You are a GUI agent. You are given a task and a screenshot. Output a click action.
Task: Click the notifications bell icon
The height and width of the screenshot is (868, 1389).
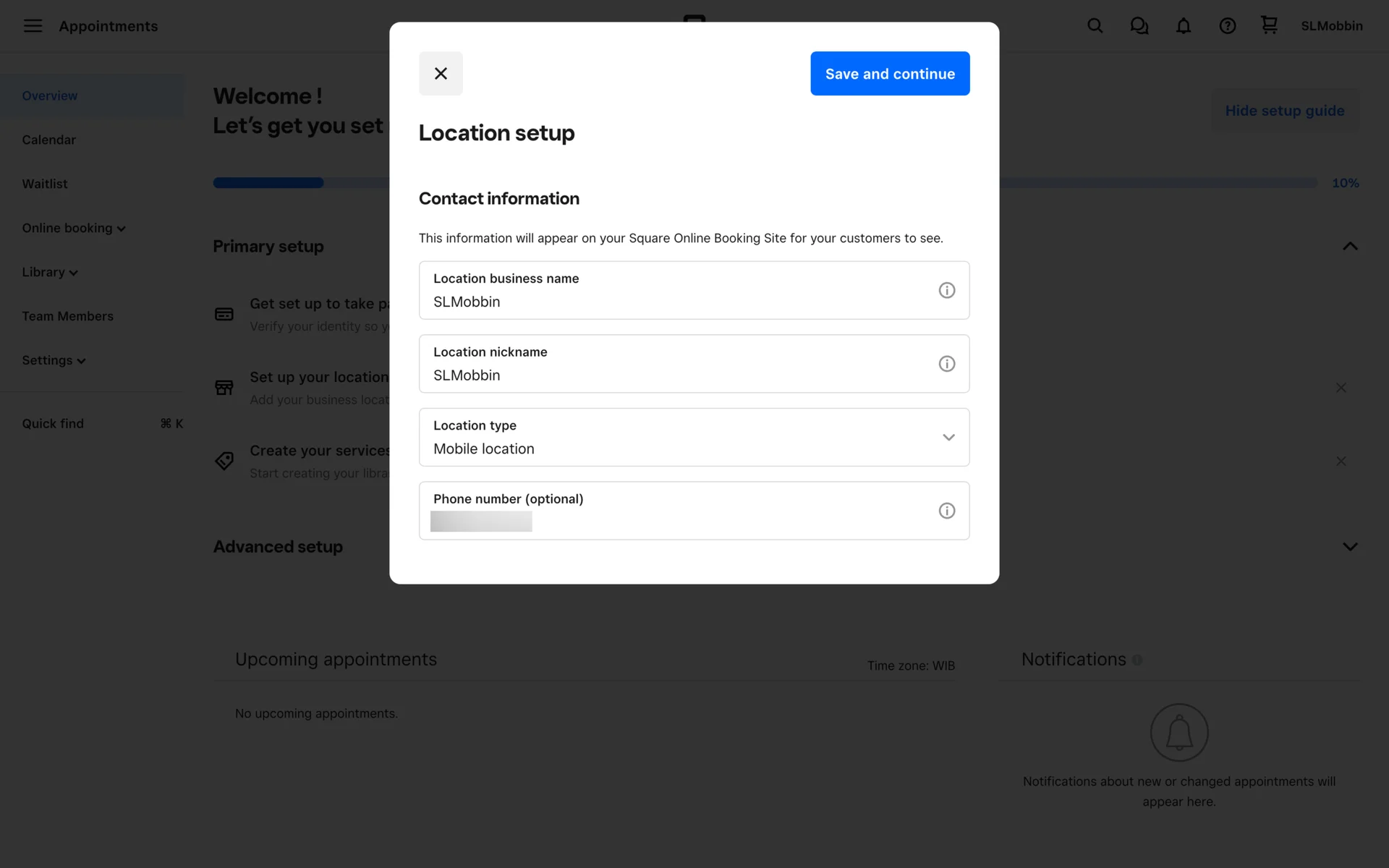tap(1183, 26)
